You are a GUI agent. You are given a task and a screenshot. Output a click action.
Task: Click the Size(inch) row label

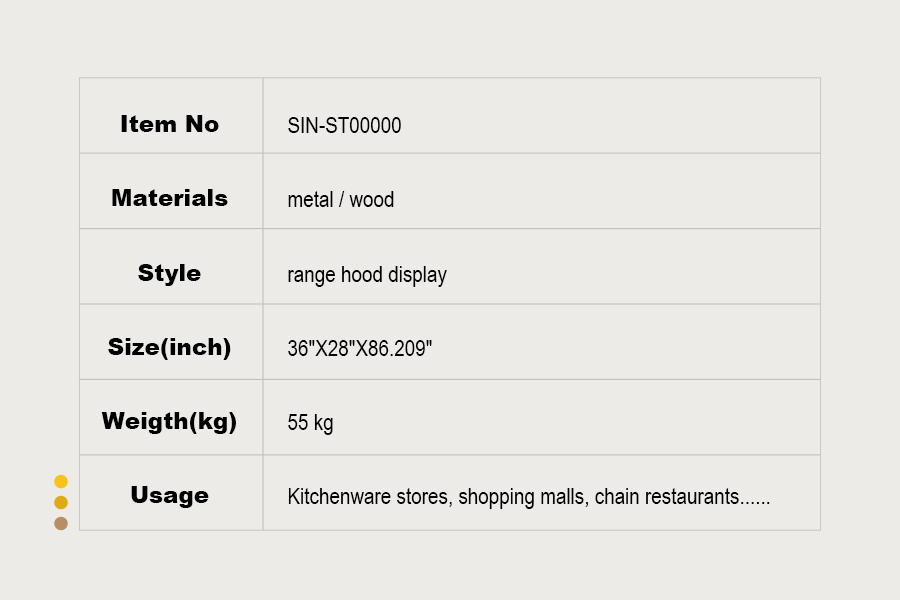click(169, 347)
